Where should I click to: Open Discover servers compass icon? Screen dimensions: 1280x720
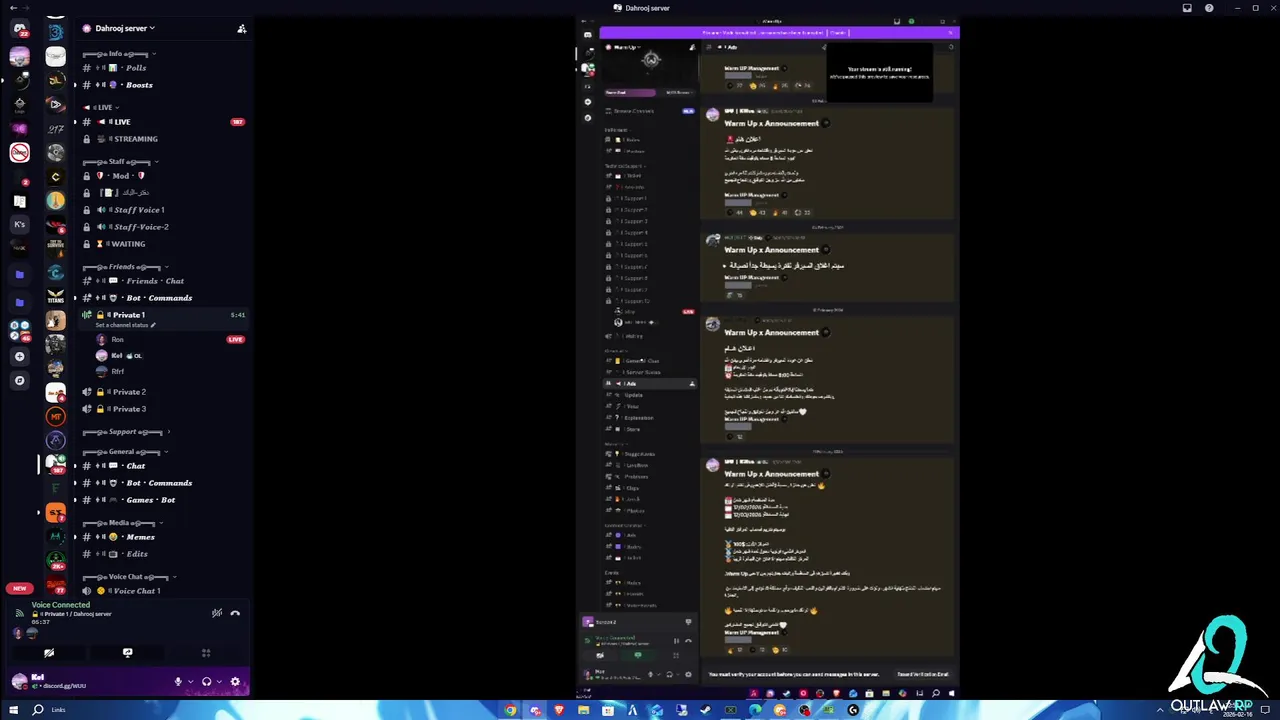[19, 381]
